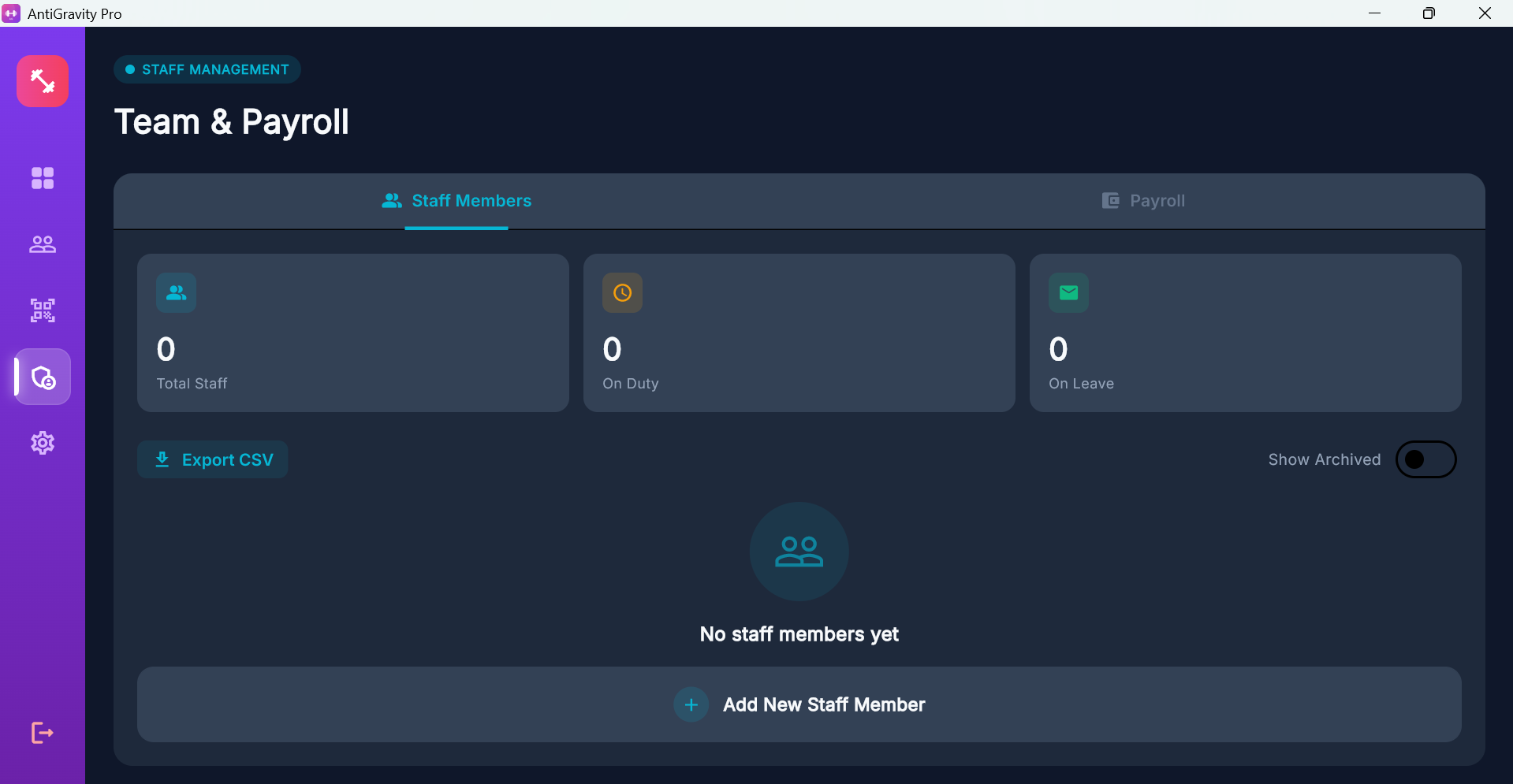This screenshot has width=1513, height=784.
Task: Click the people icon on Total Staff card
Action: (176, 293)
